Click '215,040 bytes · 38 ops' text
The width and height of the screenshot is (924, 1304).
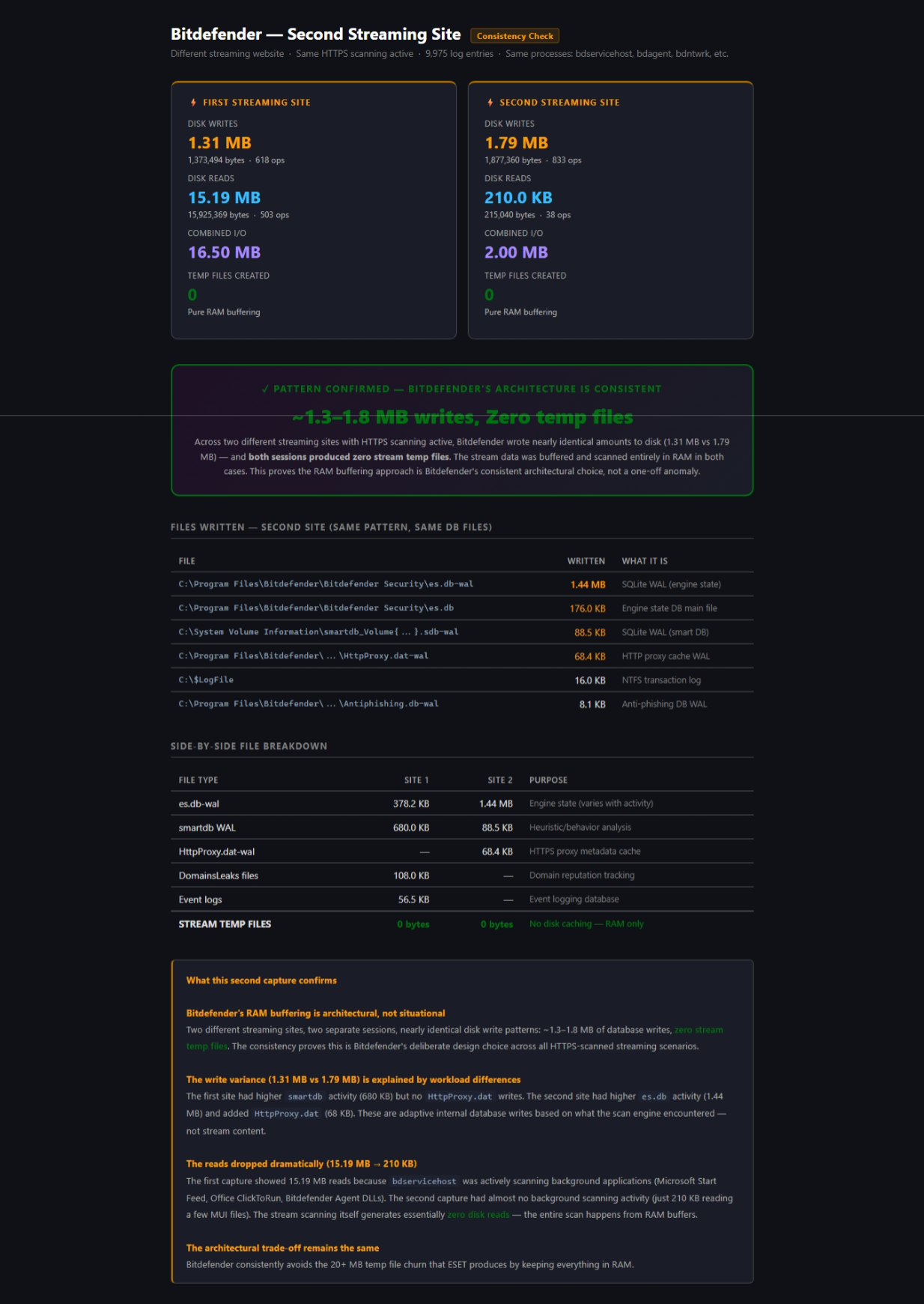[x=527, y=215]
